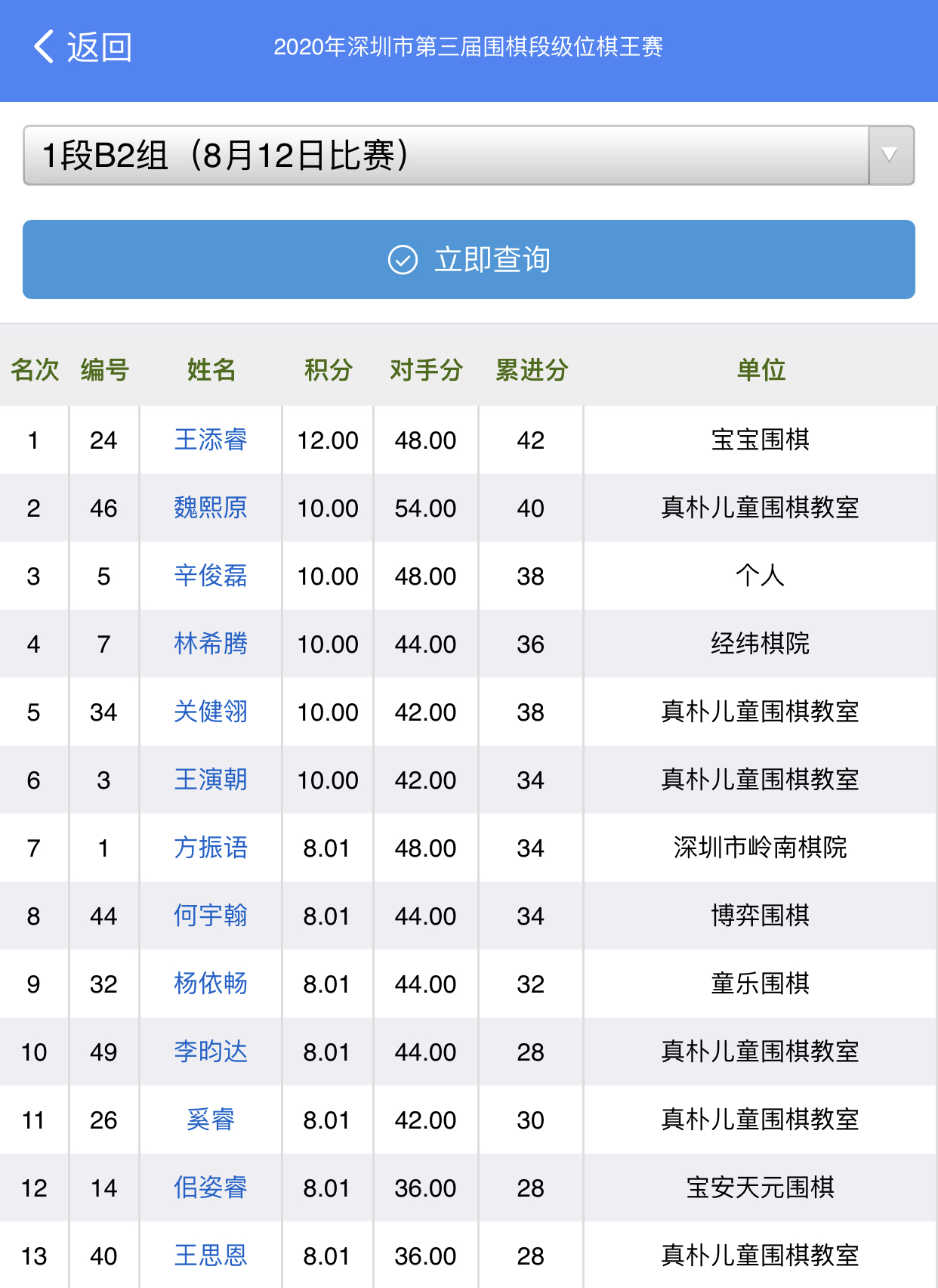This screenshot has width=938, height=1288.
Task: Open player 侣姿睿 details
Action: (211, 1188)
